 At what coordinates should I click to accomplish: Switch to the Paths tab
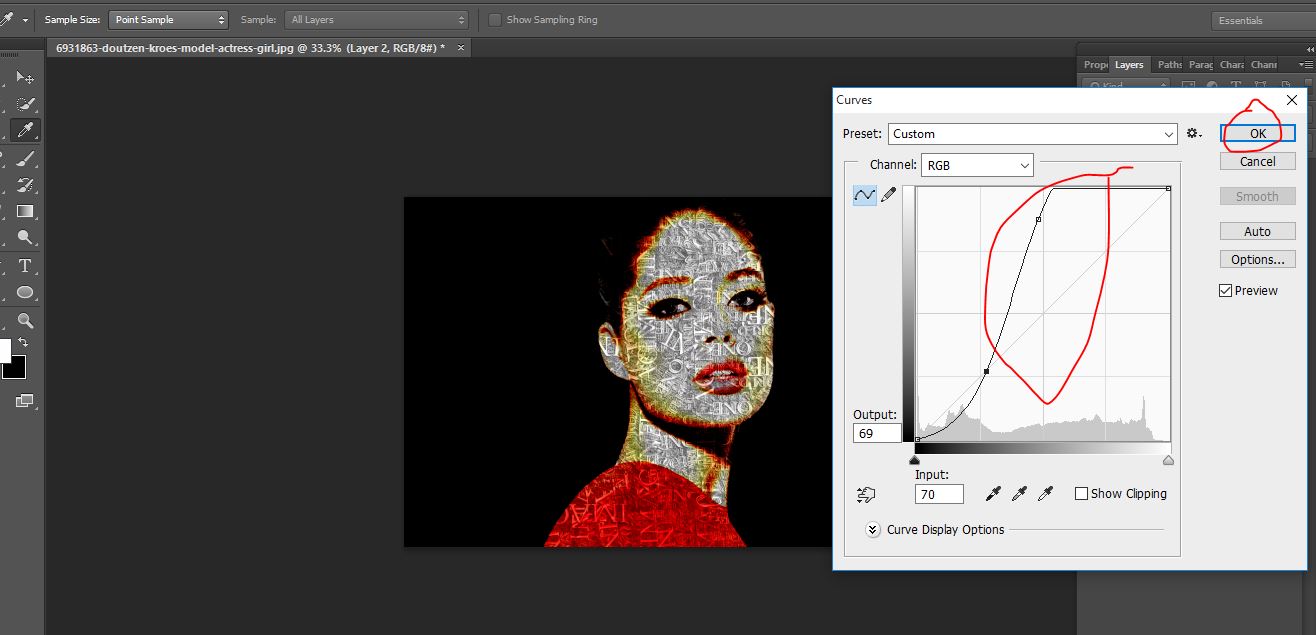[x=1168, y=64]
